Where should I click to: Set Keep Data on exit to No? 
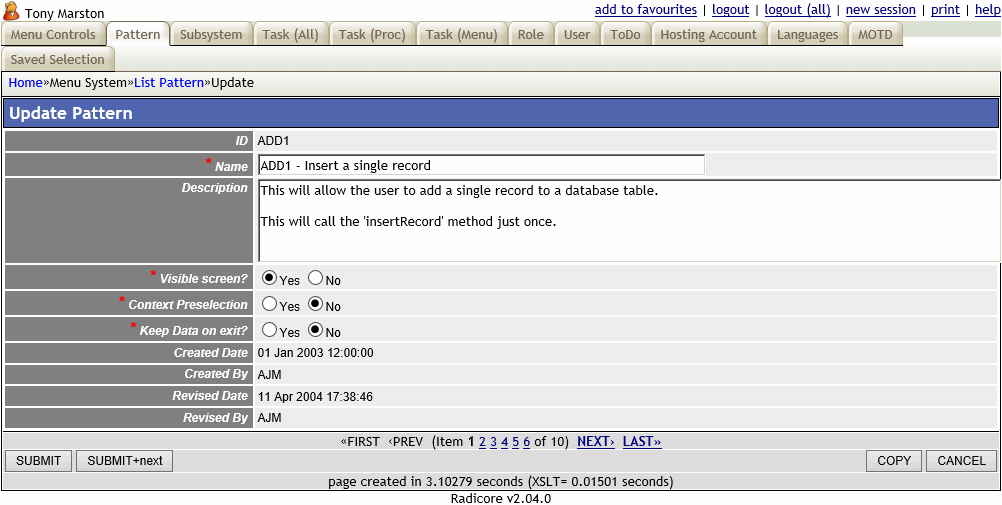pyautogui.click(x=315, y=329)
